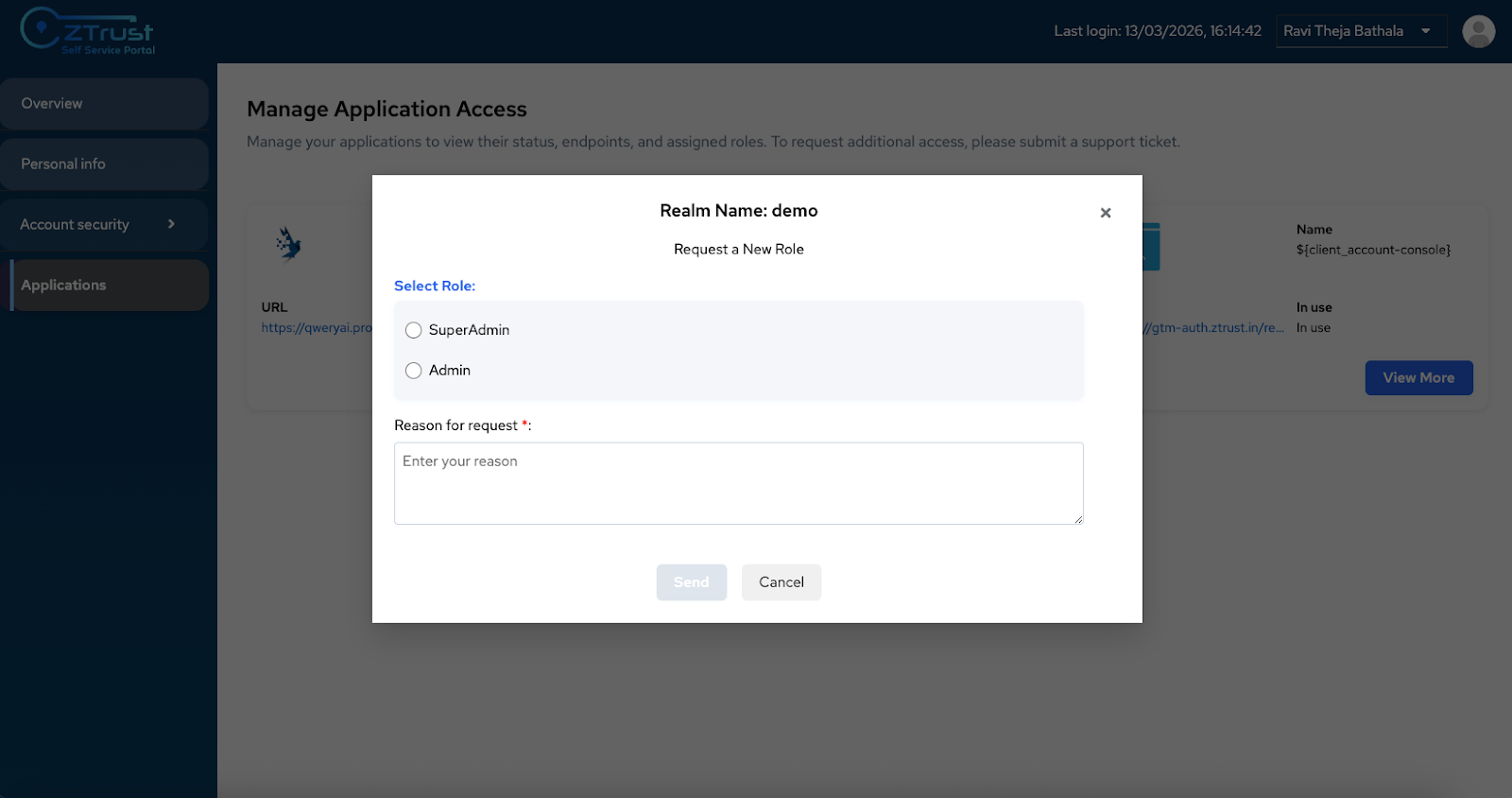Close the Request a New Role dialog
Image resolution: width=1512 pixels, height=798 pixels.
1105,213
